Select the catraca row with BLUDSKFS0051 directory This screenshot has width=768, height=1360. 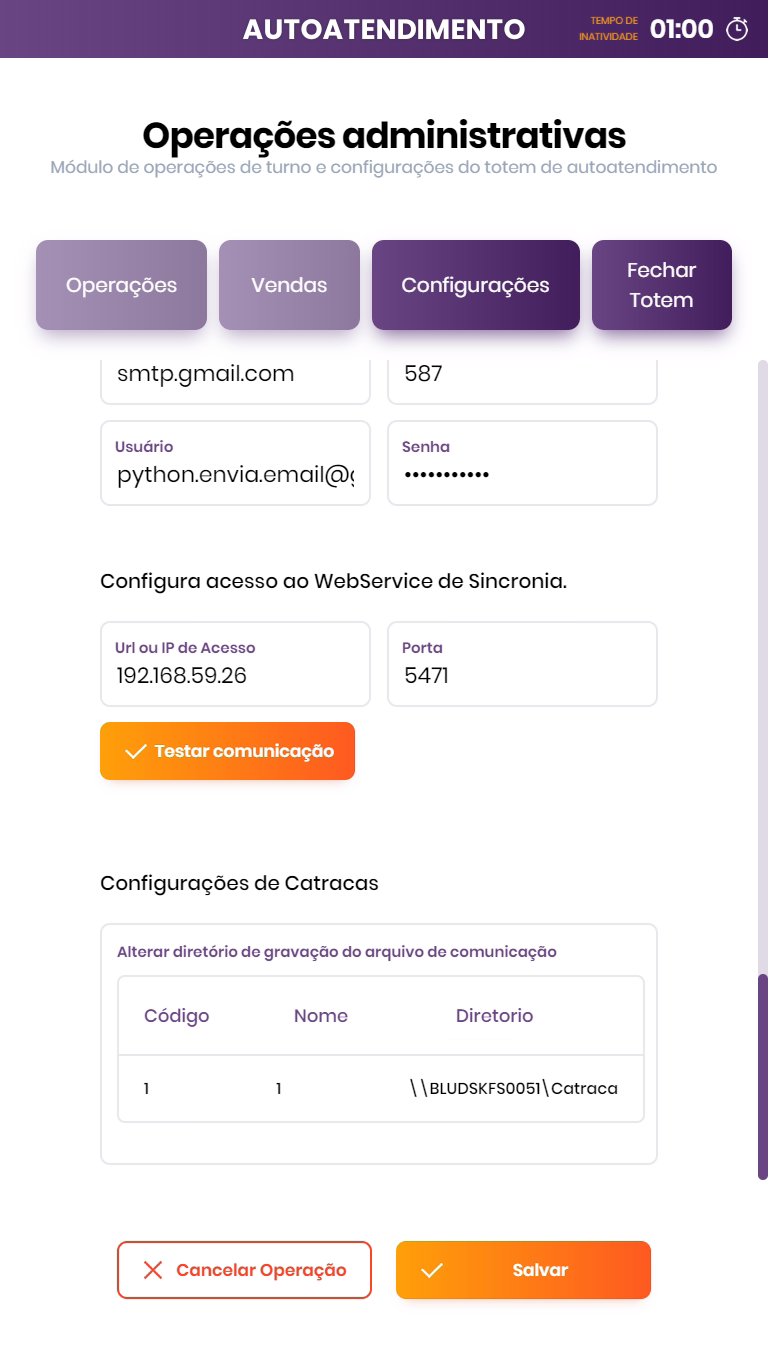pyautogui.click(x=380, y=1088)
